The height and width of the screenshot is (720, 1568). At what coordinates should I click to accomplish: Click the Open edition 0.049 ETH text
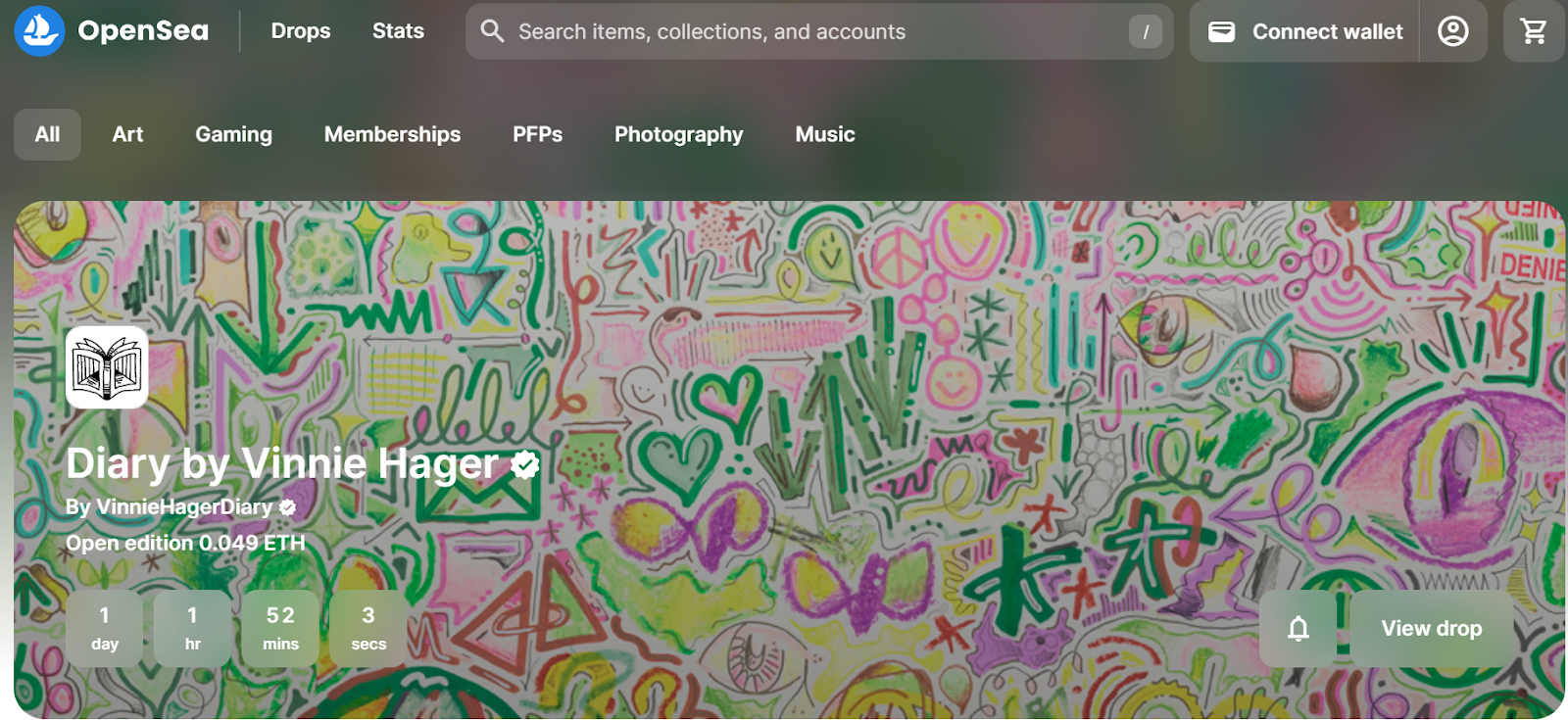[x=185, y=543]
